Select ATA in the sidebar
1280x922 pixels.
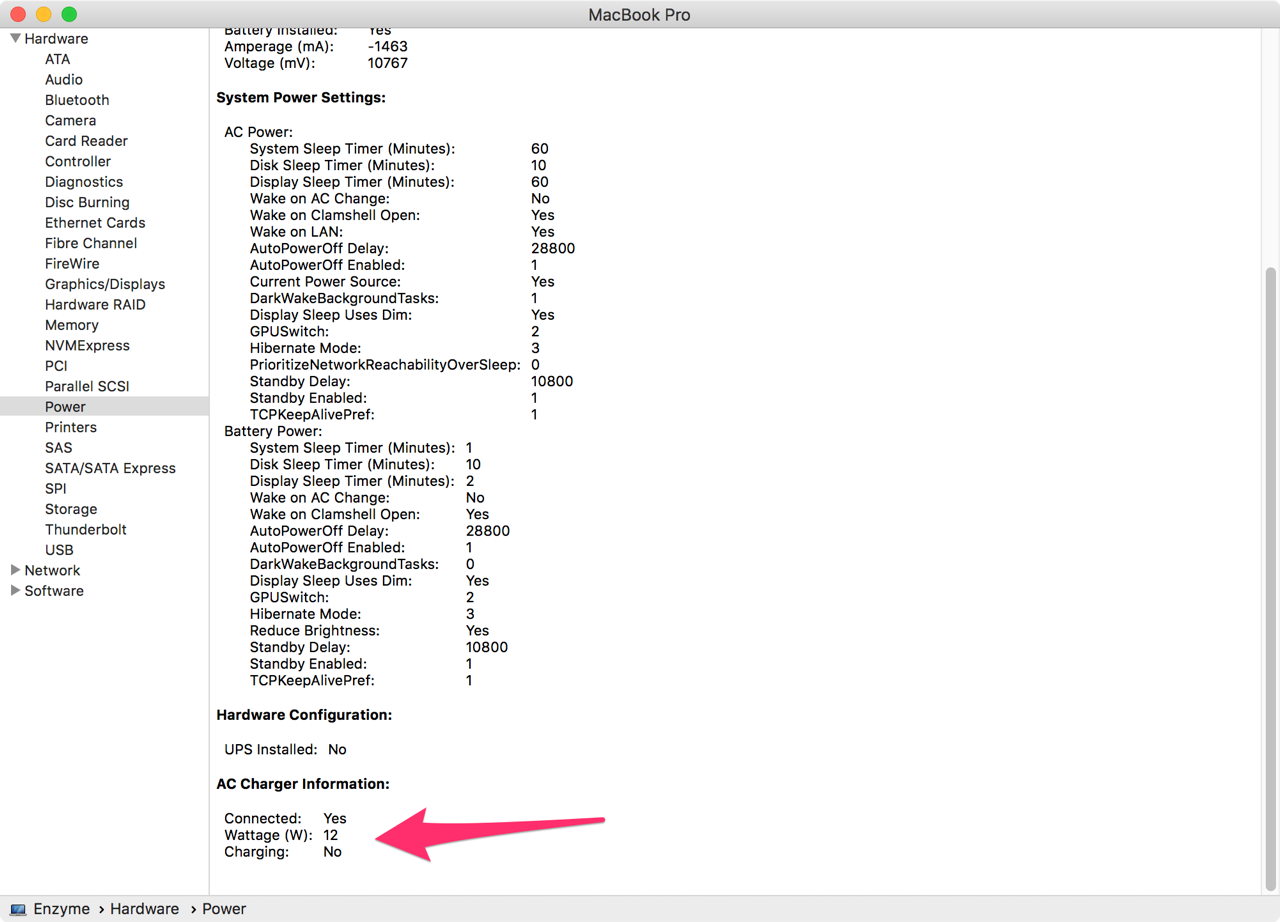[x=57, y=59]
